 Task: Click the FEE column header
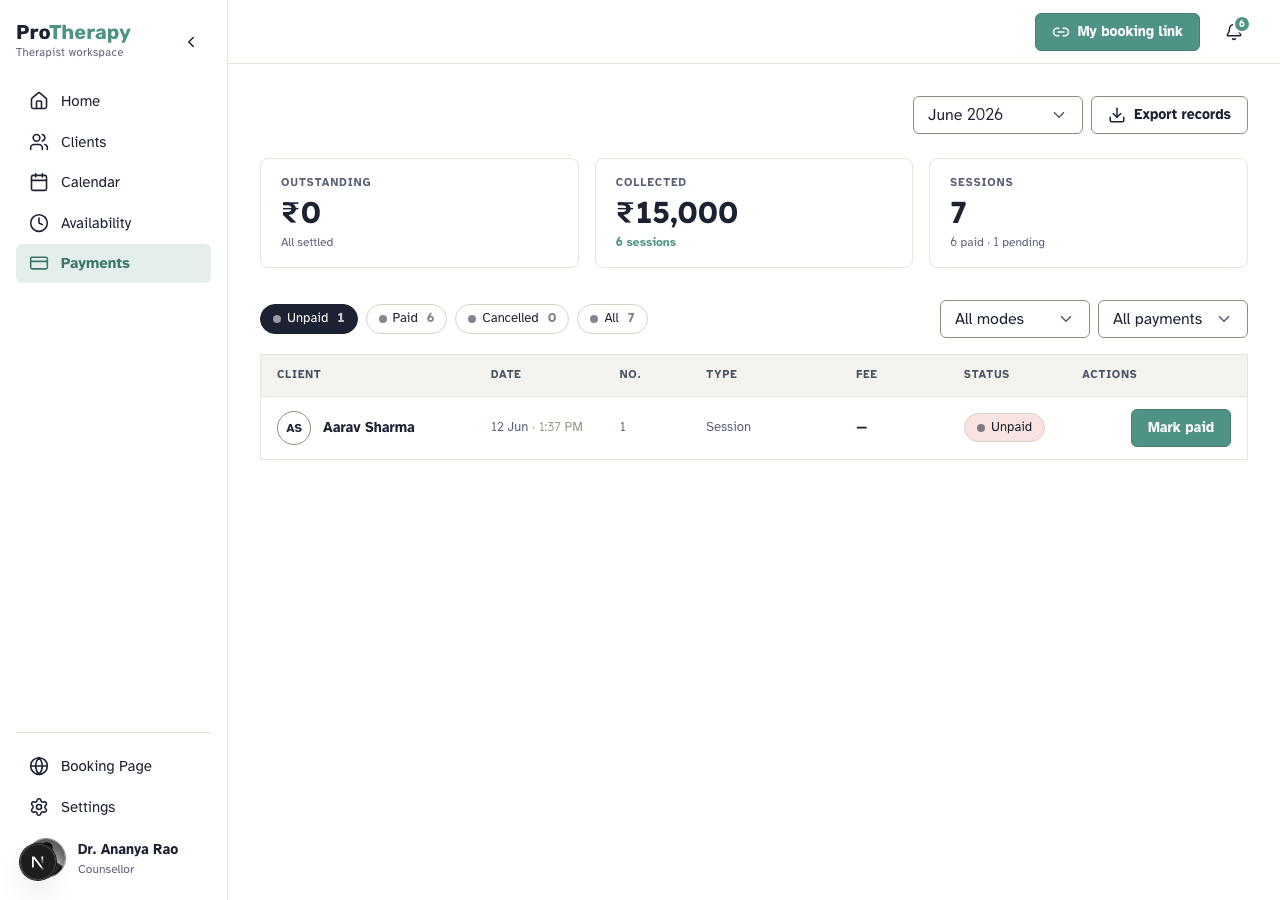pos(866,374)
